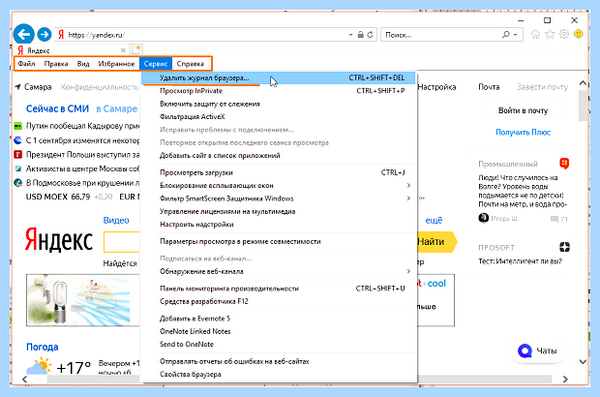Choose Фильтрация ActiveX
The image size is (600, 397).
pyautogui.click(x=278, y=116)
